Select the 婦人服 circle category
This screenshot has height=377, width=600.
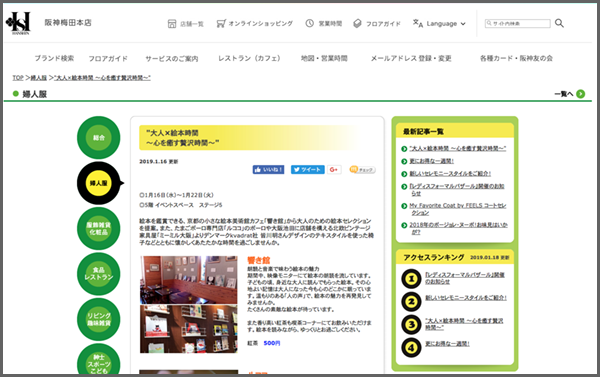click(x=99, y=183)
